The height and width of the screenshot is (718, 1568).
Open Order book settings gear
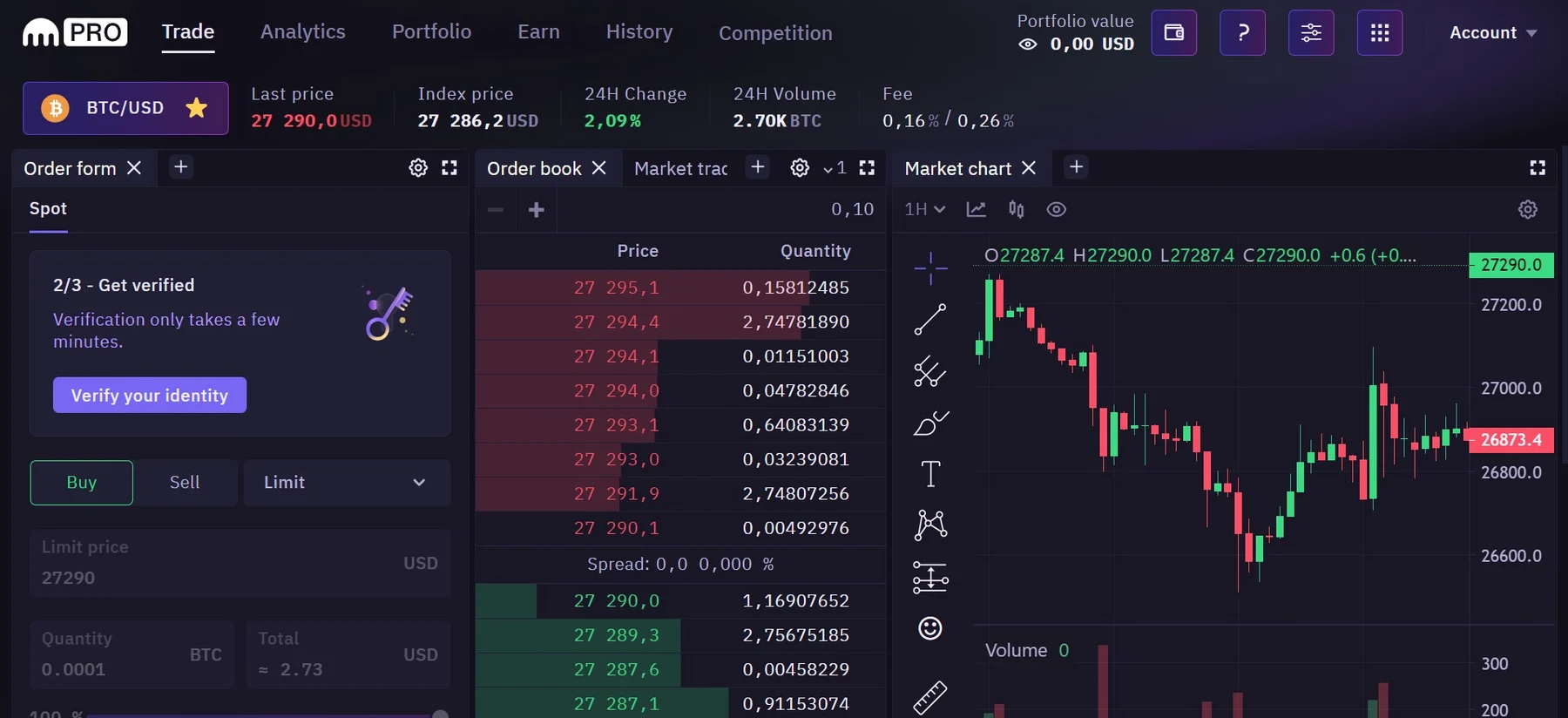pos(800,168)
